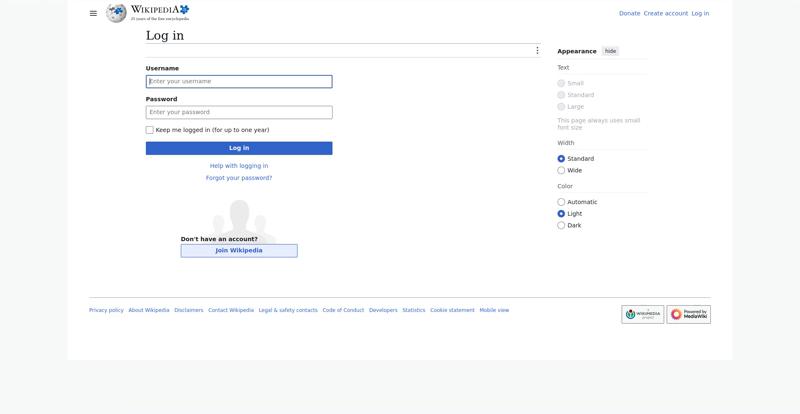Open the hamburger main menu icon
This screenshot has height=414, width=800.
93,13
